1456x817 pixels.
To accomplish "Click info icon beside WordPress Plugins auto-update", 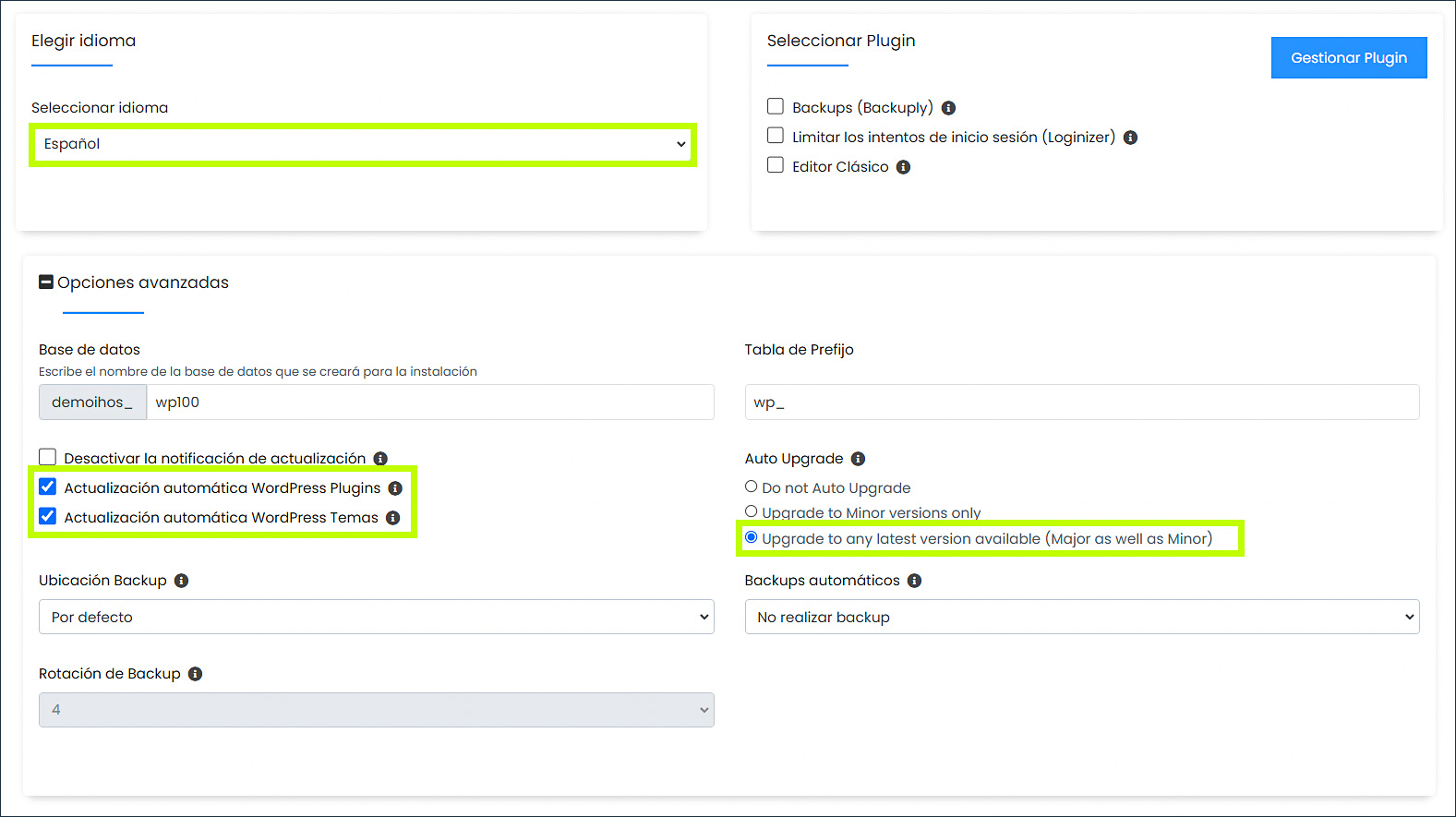I will tap(395, 488).
